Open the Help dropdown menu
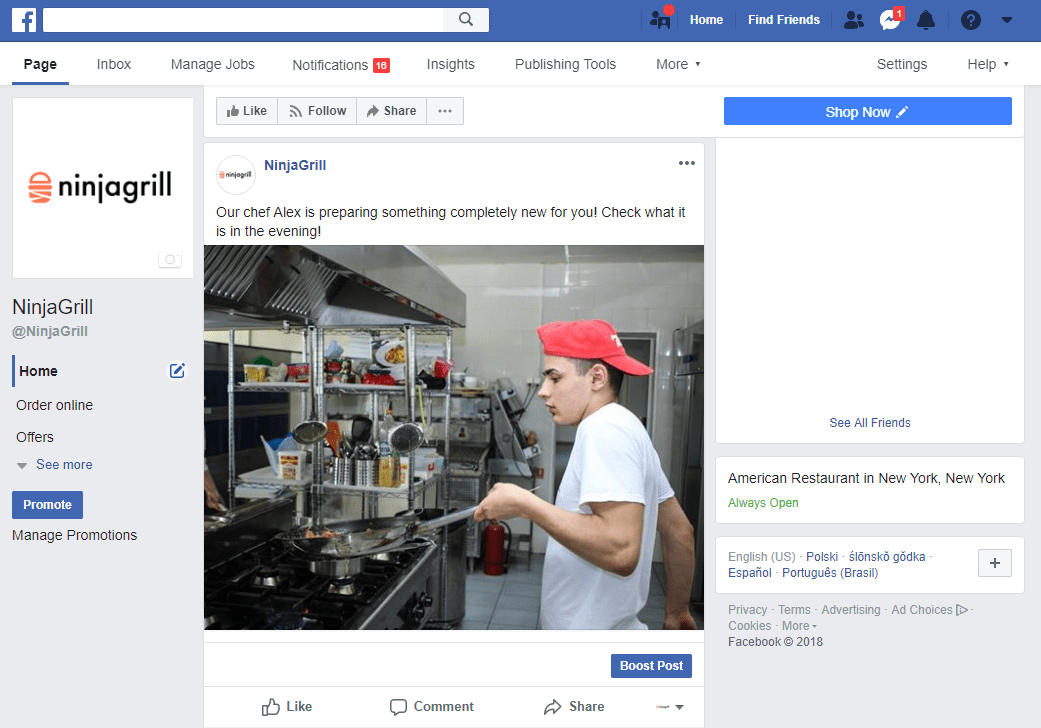This screenshot has width=1041, height=728. pyautogui.click(x=987, y=63)
